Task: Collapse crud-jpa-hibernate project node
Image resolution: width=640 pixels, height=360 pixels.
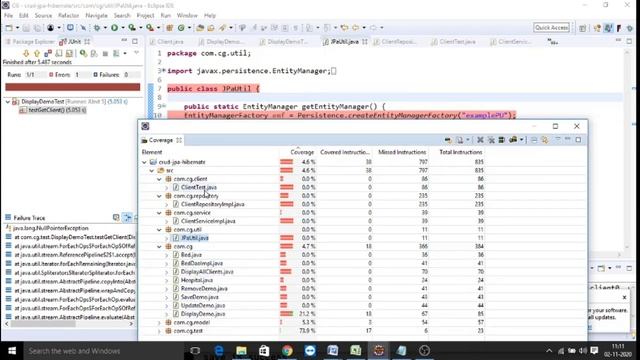Action: coord(144,162)
